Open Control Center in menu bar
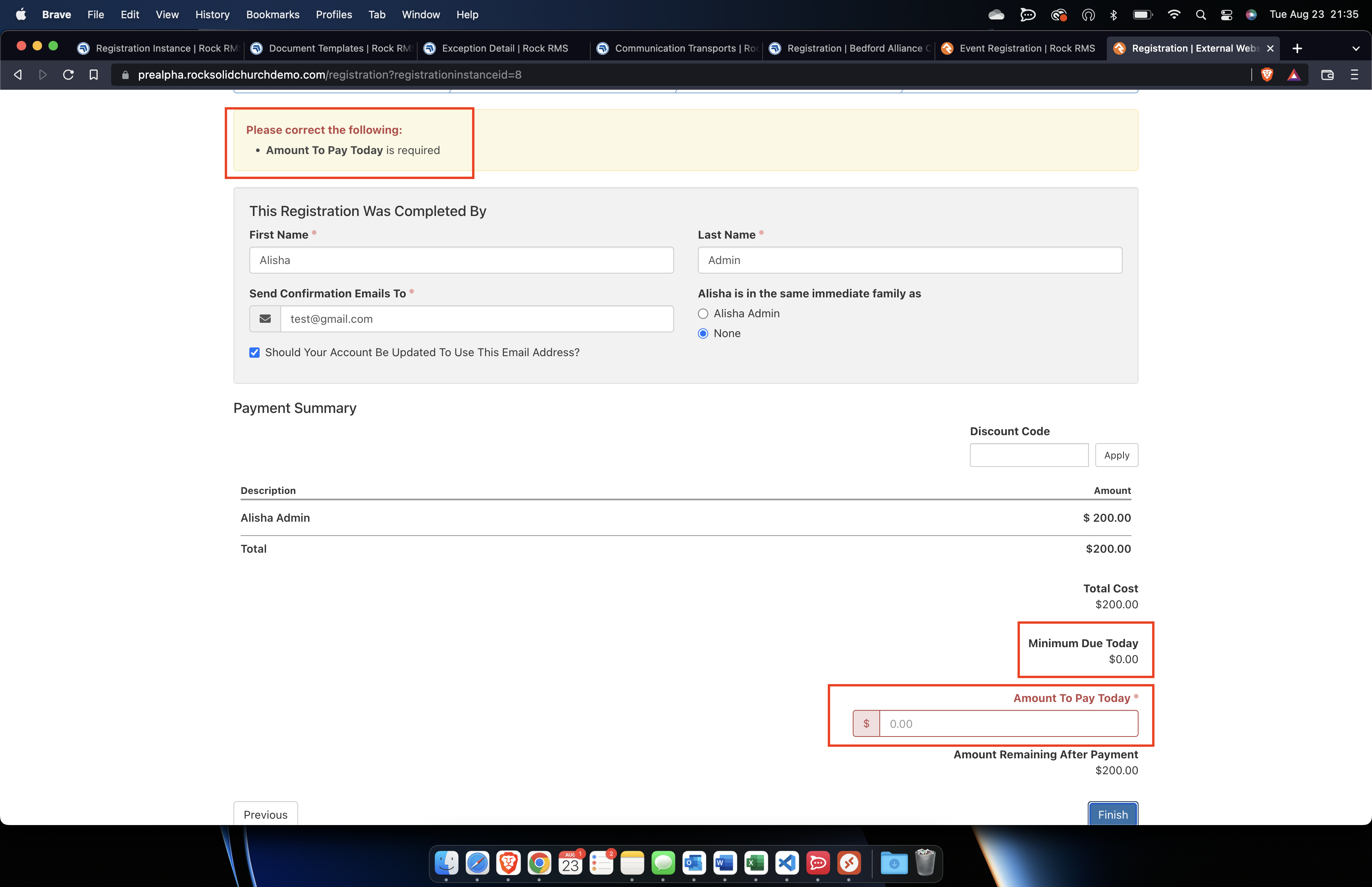The width and height of the screenshot is (1372, 887). coord(1226,14)
